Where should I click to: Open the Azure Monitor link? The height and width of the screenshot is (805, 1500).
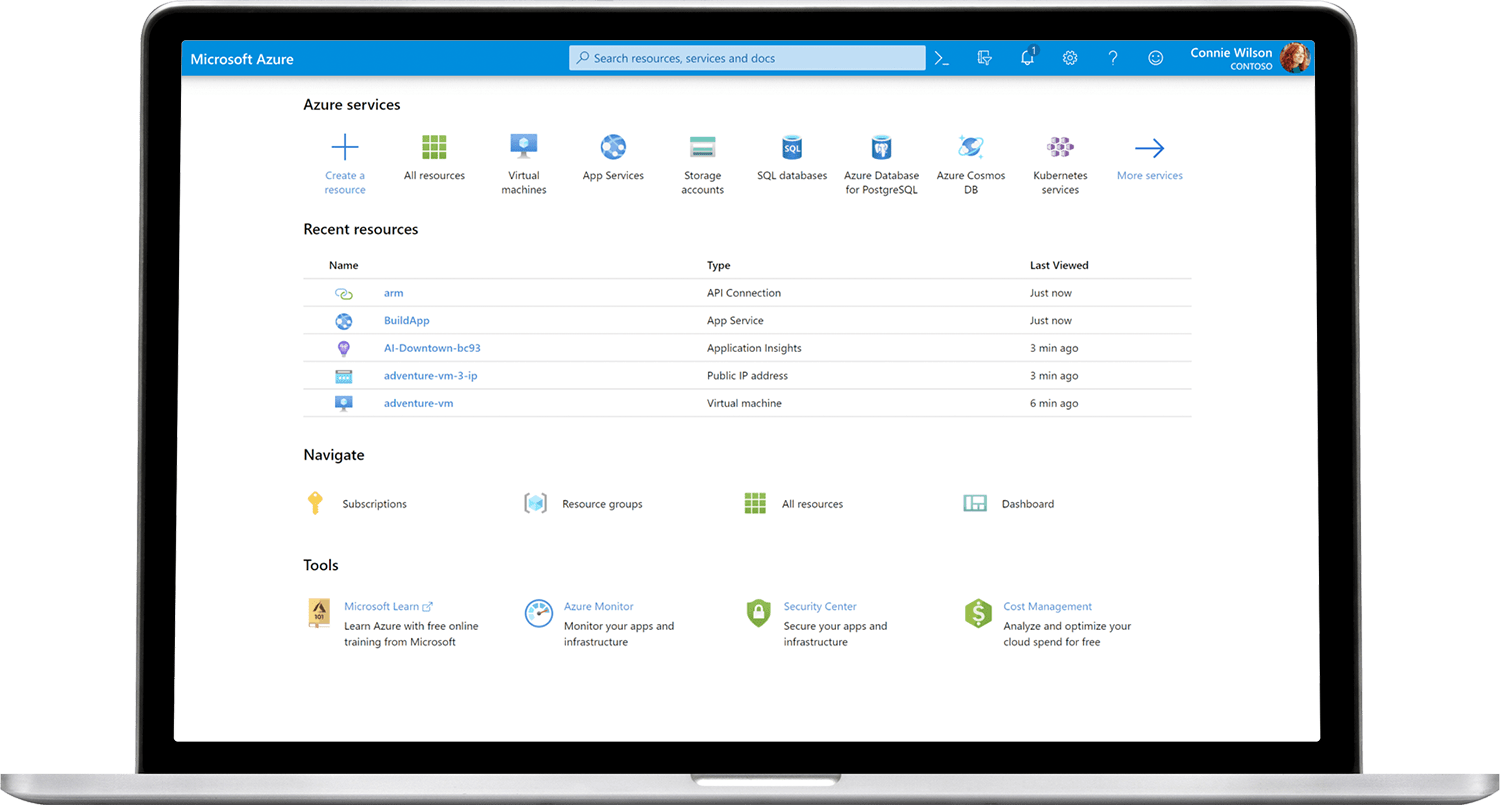pos(599,606)
